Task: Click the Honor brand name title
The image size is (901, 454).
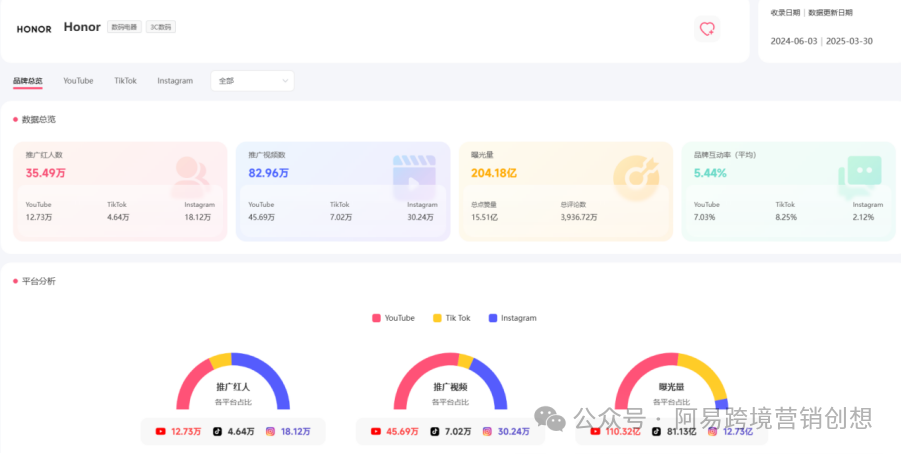Action: (x=82, y=27)
